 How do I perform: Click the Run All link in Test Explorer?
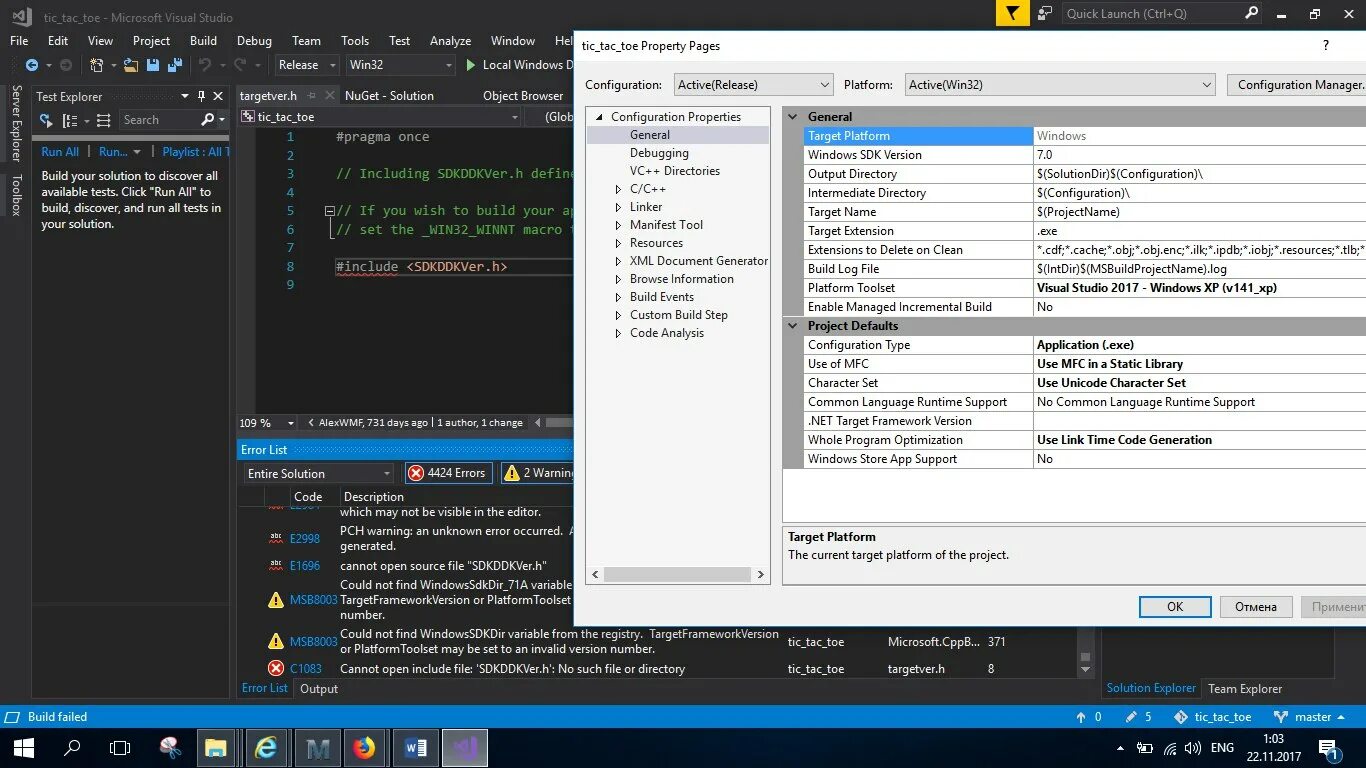[60, 152]
